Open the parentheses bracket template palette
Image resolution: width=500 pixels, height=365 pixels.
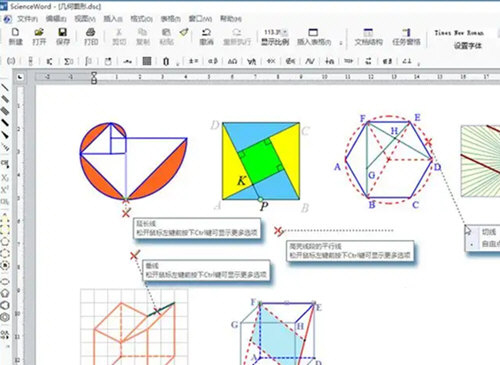coord(11,61)
